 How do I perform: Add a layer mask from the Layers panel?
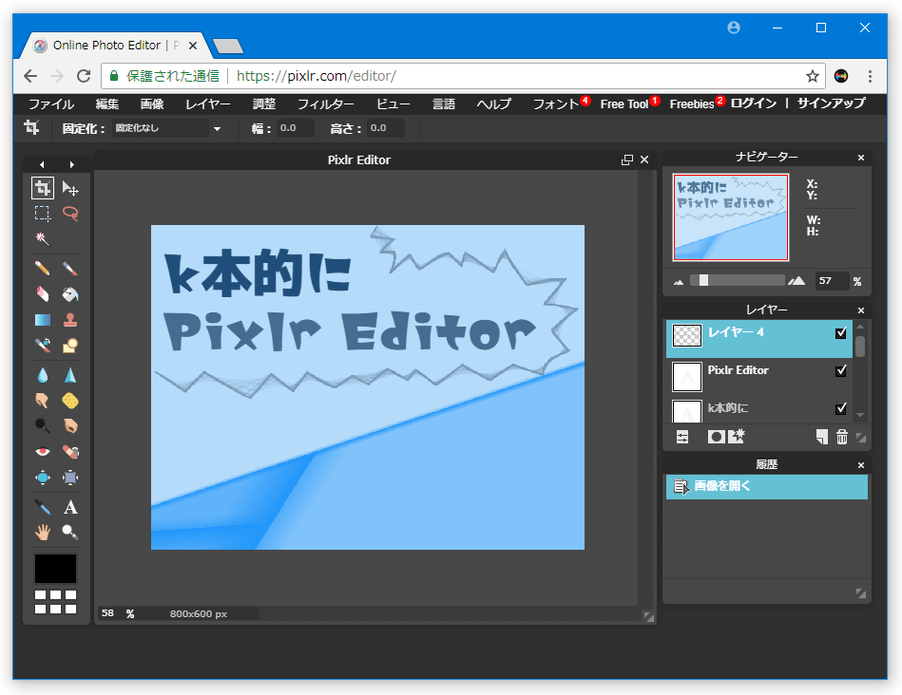tap(716, 437)
